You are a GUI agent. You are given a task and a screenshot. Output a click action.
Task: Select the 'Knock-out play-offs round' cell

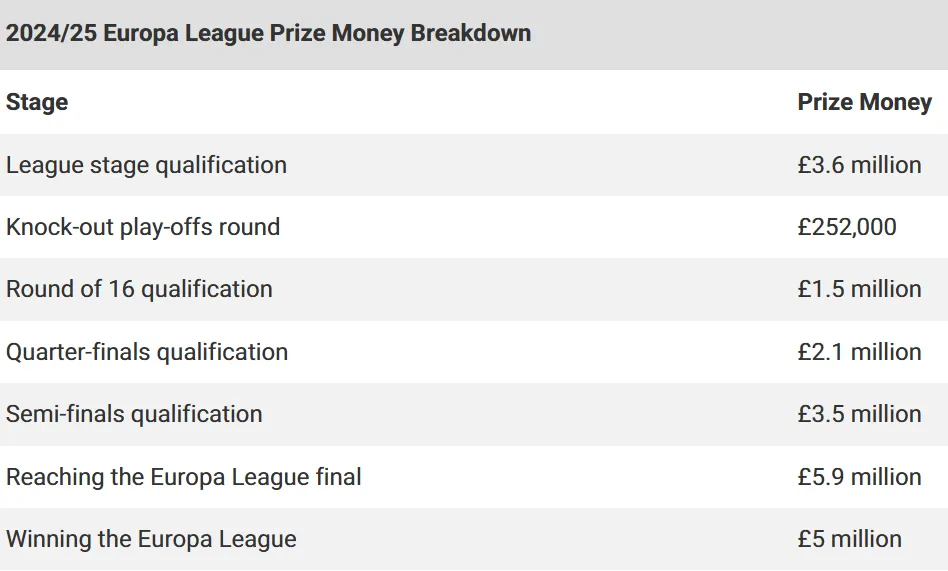143,227
